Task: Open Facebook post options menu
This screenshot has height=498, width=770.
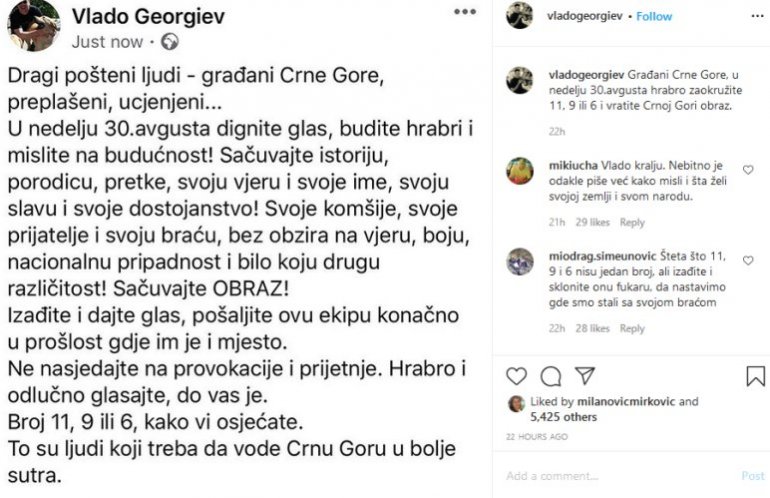Action: [x=465, y=13]
